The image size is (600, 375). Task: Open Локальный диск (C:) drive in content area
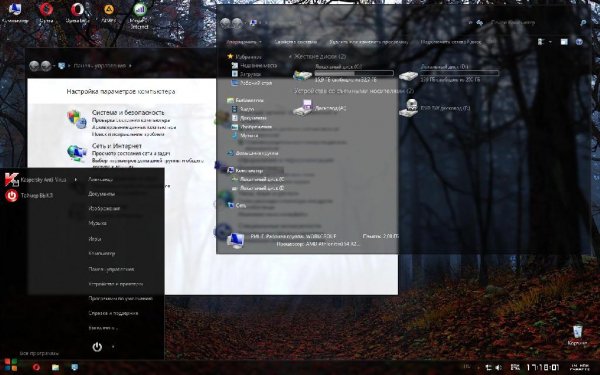(344, 73)
